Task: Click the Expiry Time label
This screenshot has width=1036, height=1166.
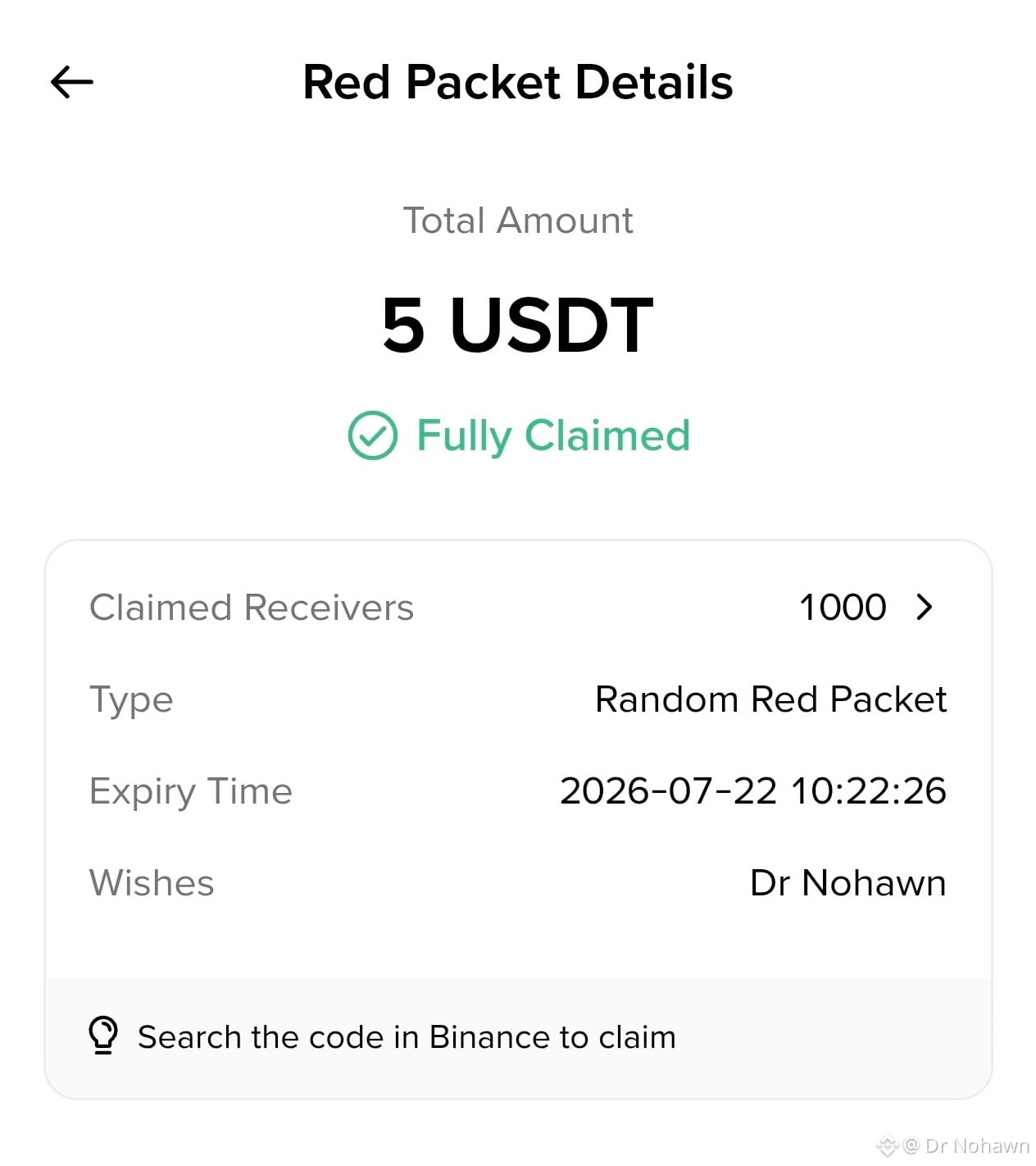Action: pos(191,792)
